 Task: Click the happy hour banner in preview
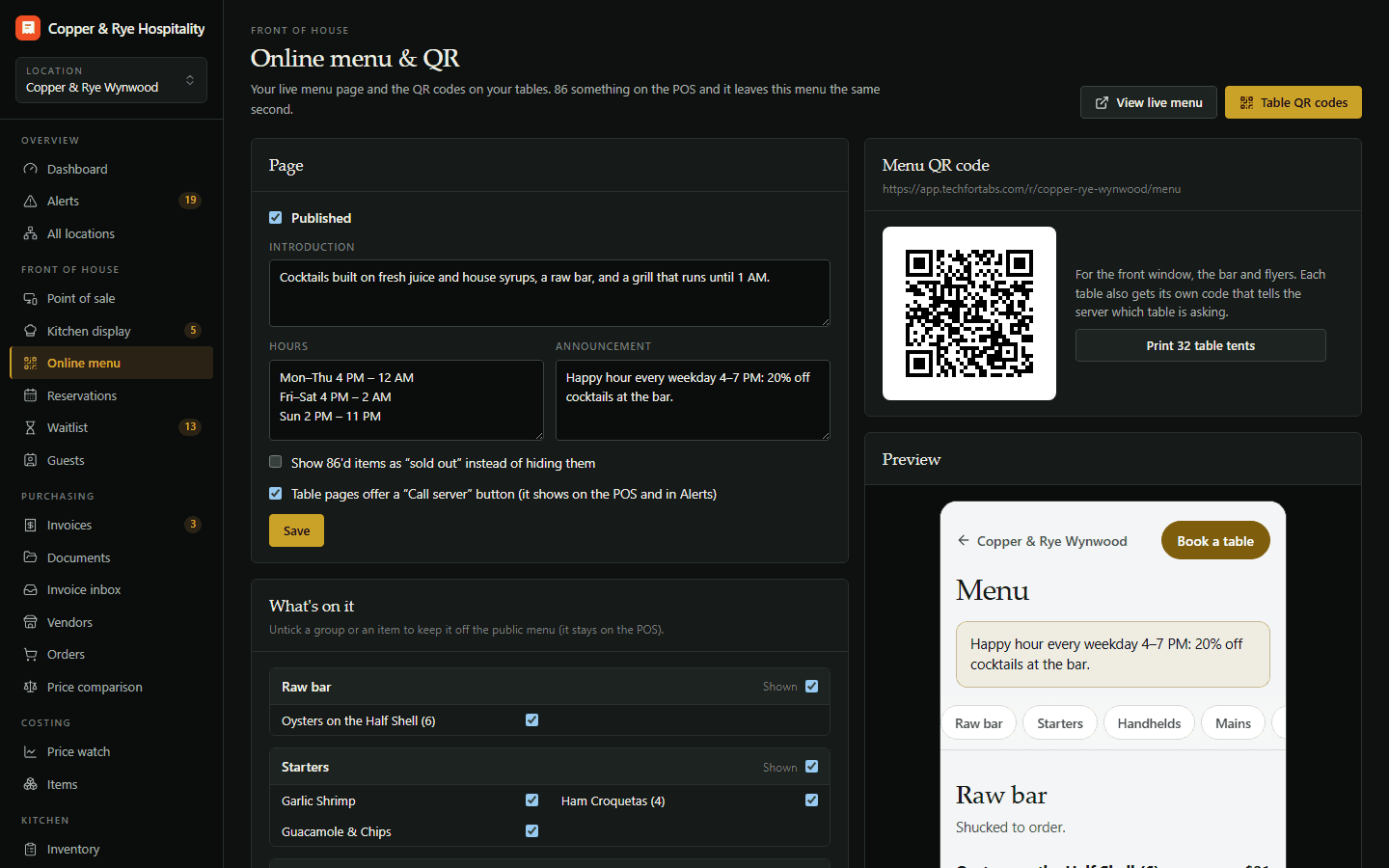1113,654
